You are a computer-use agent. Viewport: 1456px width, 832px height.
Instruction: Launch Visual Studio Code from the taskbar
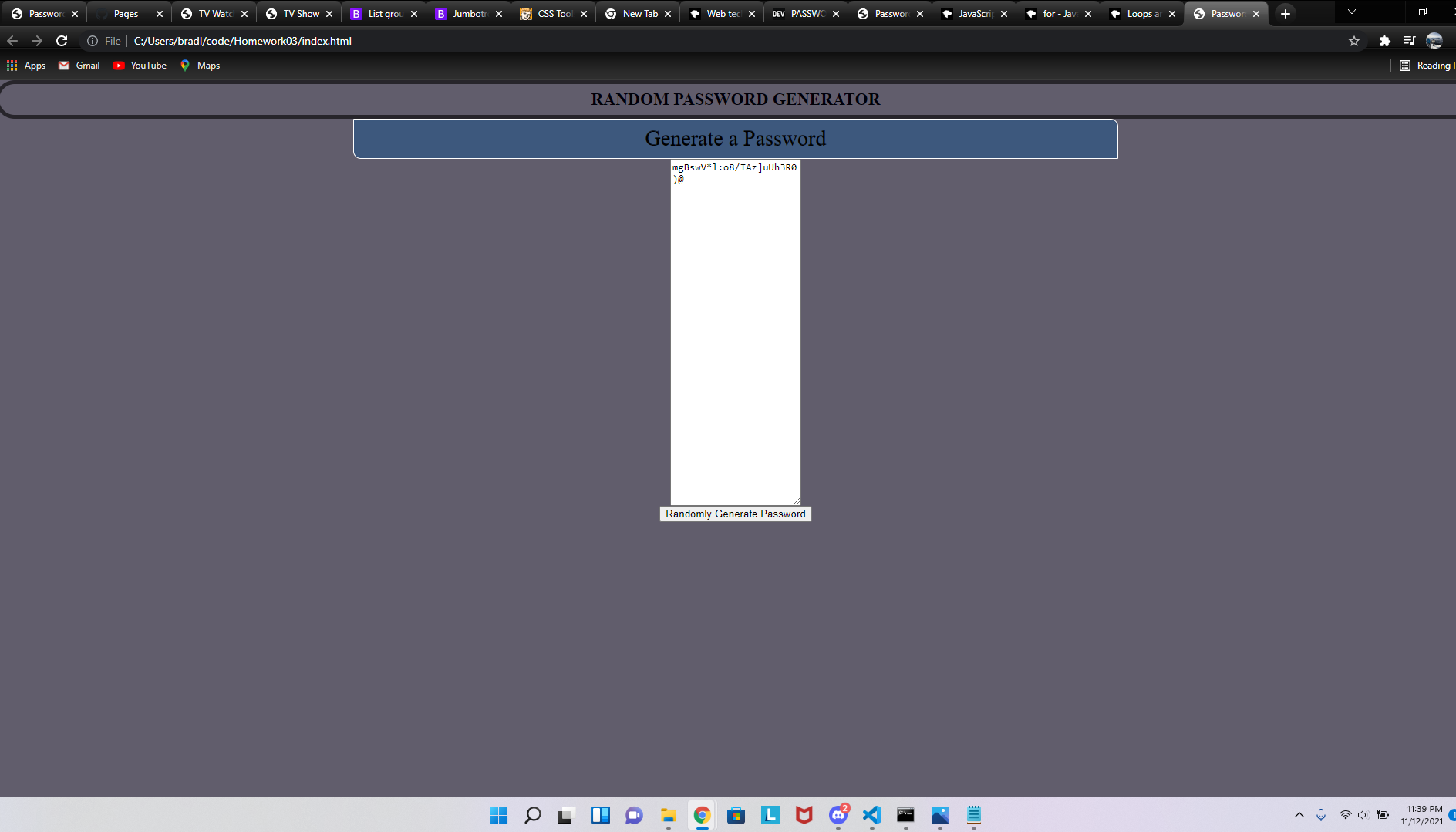(872, 815)
